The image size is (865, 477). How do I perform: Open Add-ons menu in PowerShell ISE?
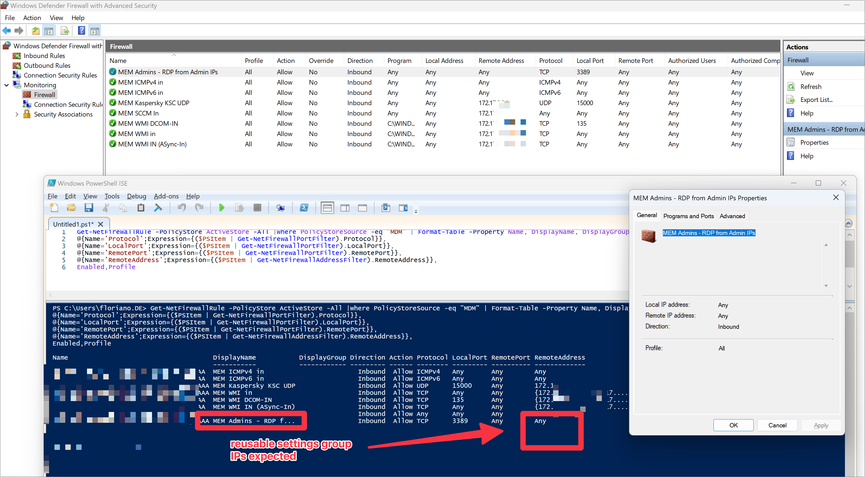coord(166,196)
